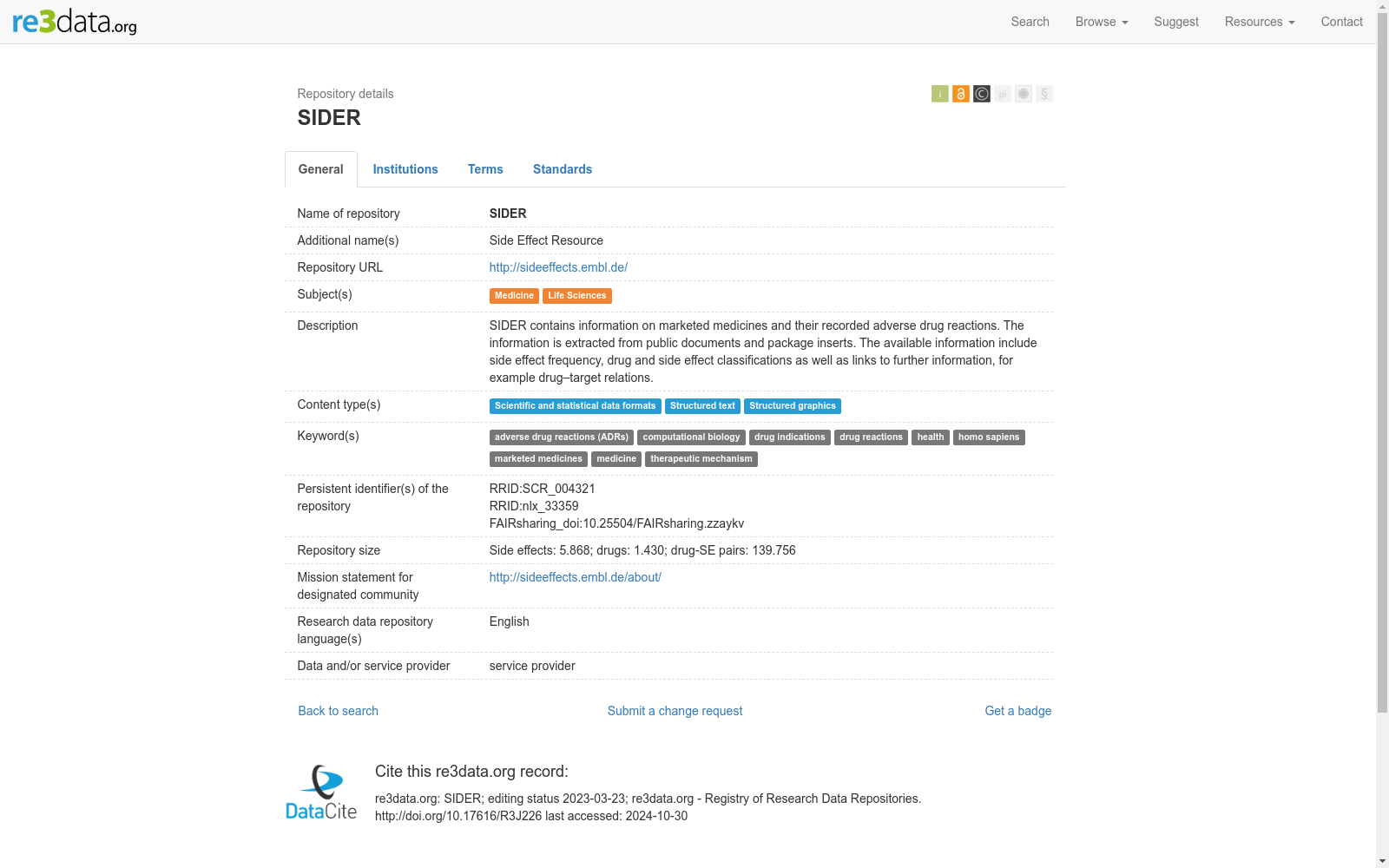Click the Structured graphics content tag

[793, 406]
